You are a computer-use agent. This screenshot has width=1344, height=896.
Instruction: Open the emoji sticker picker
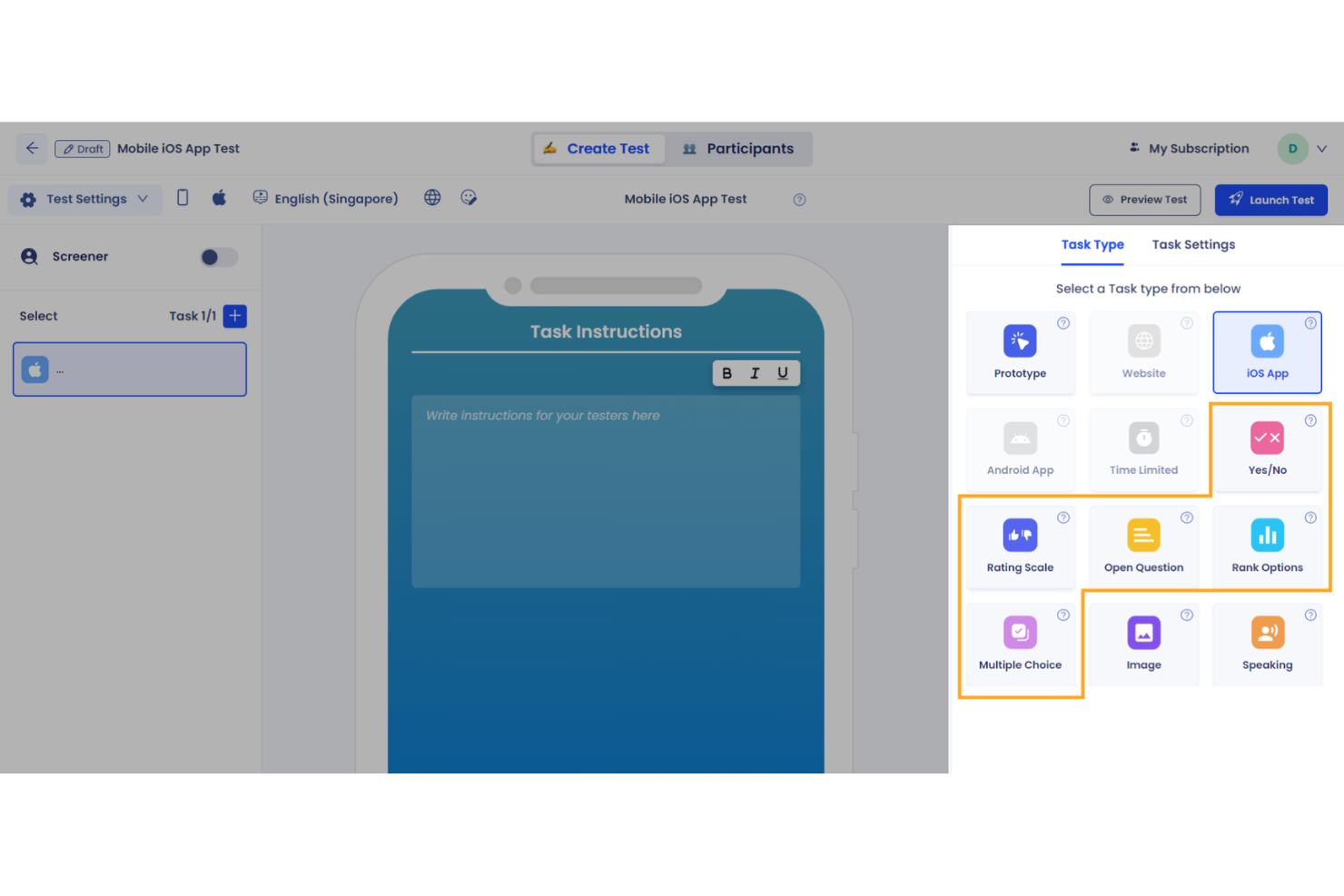click(x=469, y=197)
